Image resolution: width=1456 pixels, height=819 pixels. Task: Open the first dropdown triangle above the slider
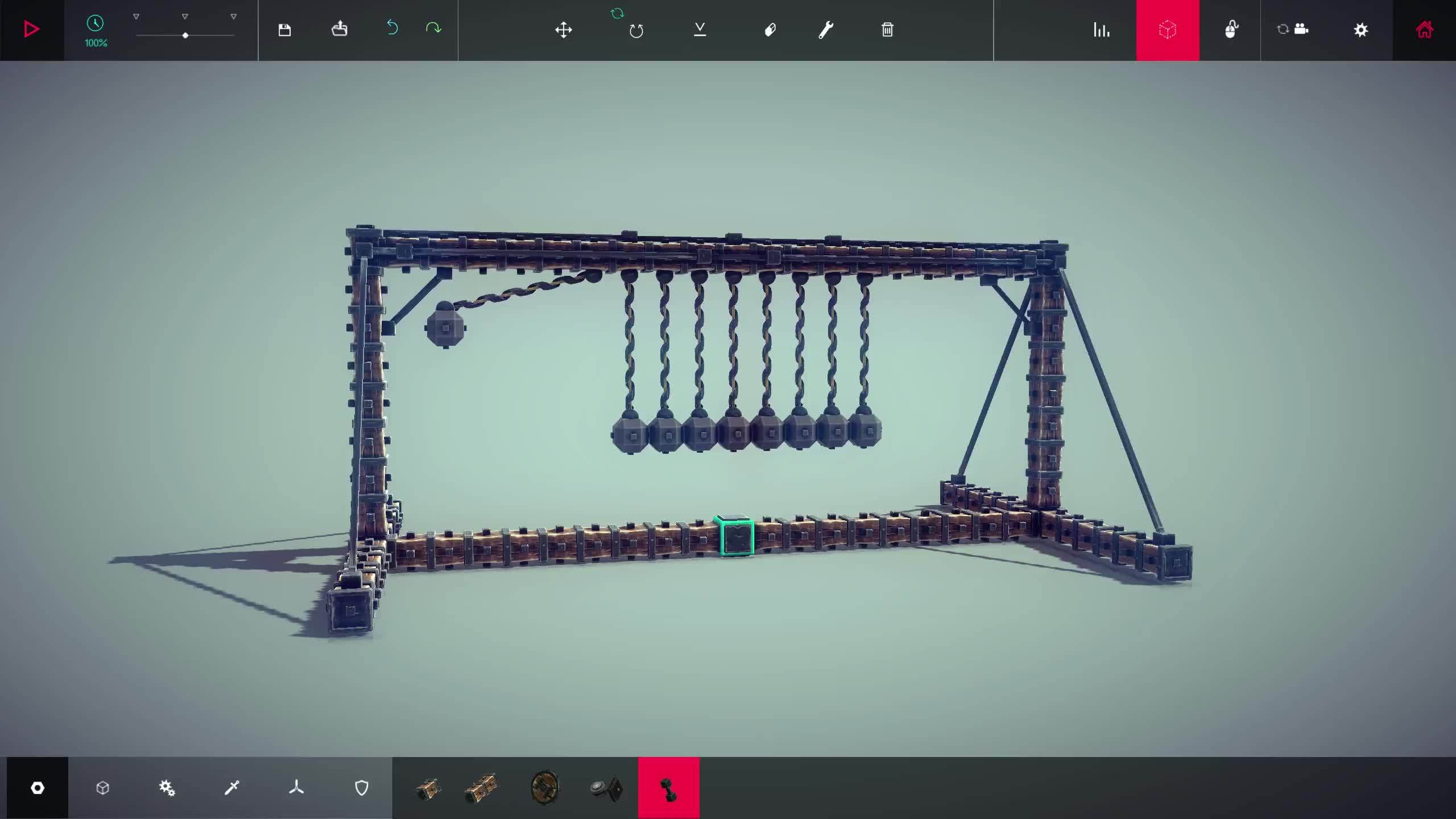point(135,16)
